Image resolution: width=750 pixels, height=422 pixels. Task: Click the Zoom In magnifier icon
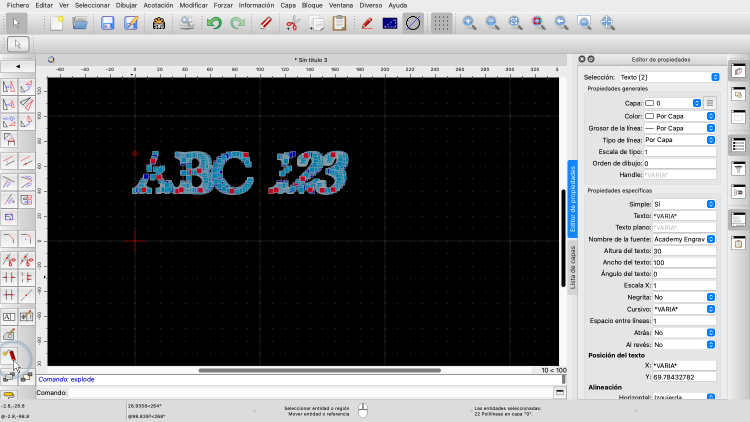[x=469, y=23]
